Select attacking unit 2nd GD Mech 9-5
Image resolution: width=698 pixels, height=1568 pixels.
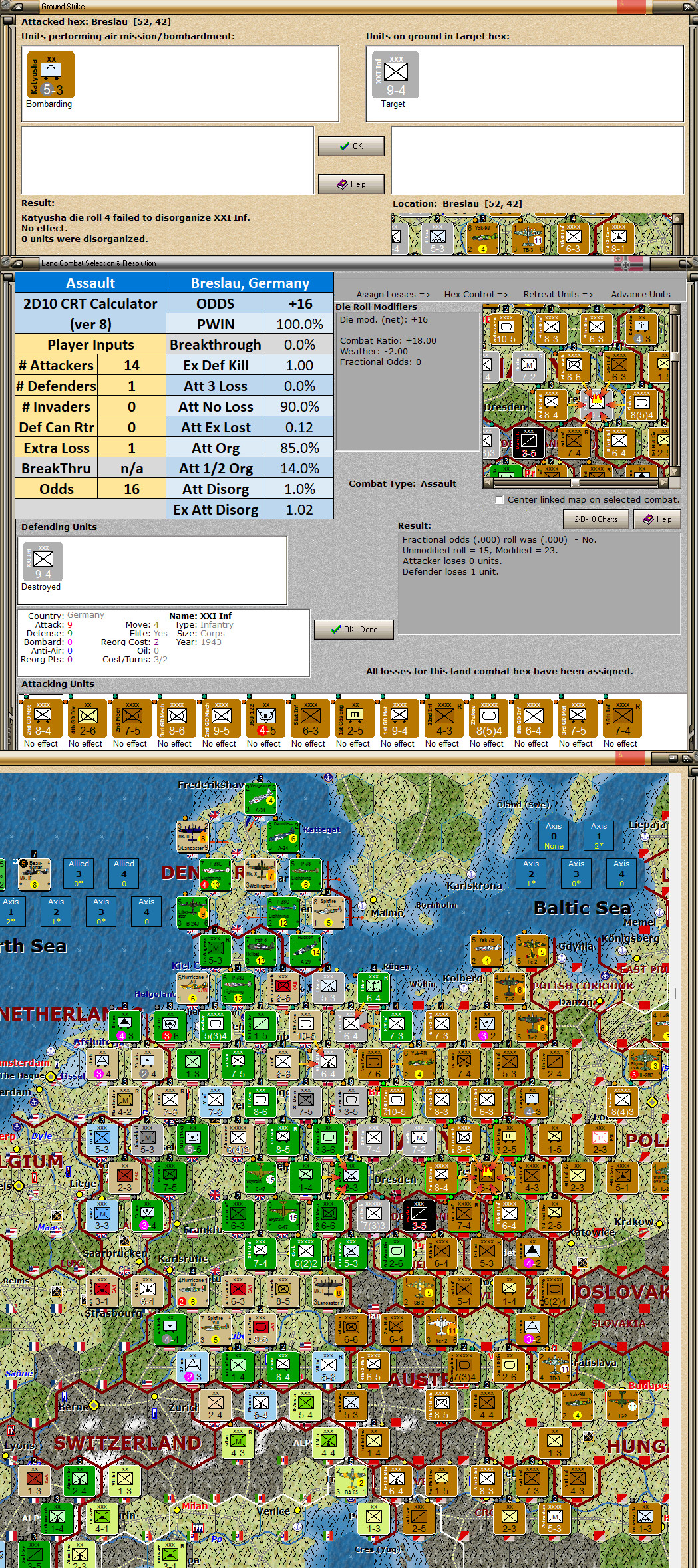point(222,719)
